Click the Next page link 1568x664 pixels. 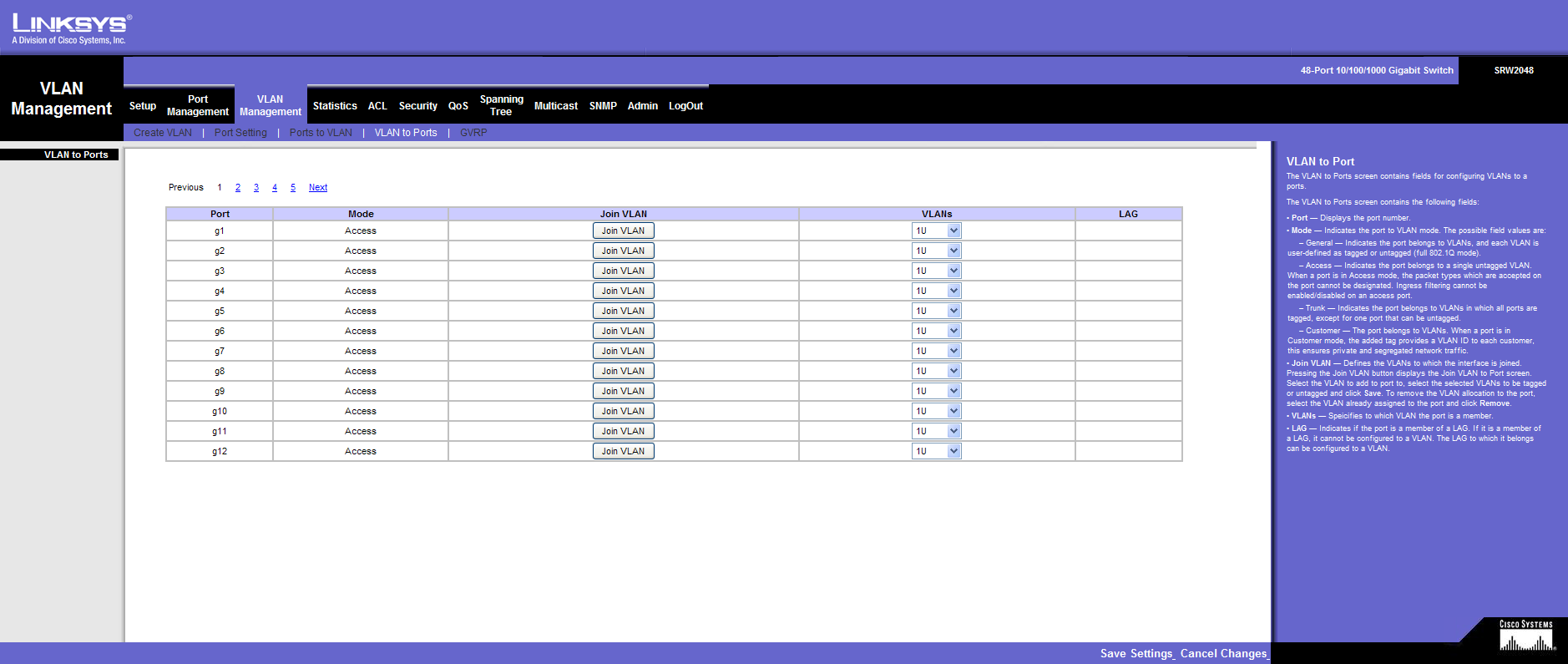(318, 188)
